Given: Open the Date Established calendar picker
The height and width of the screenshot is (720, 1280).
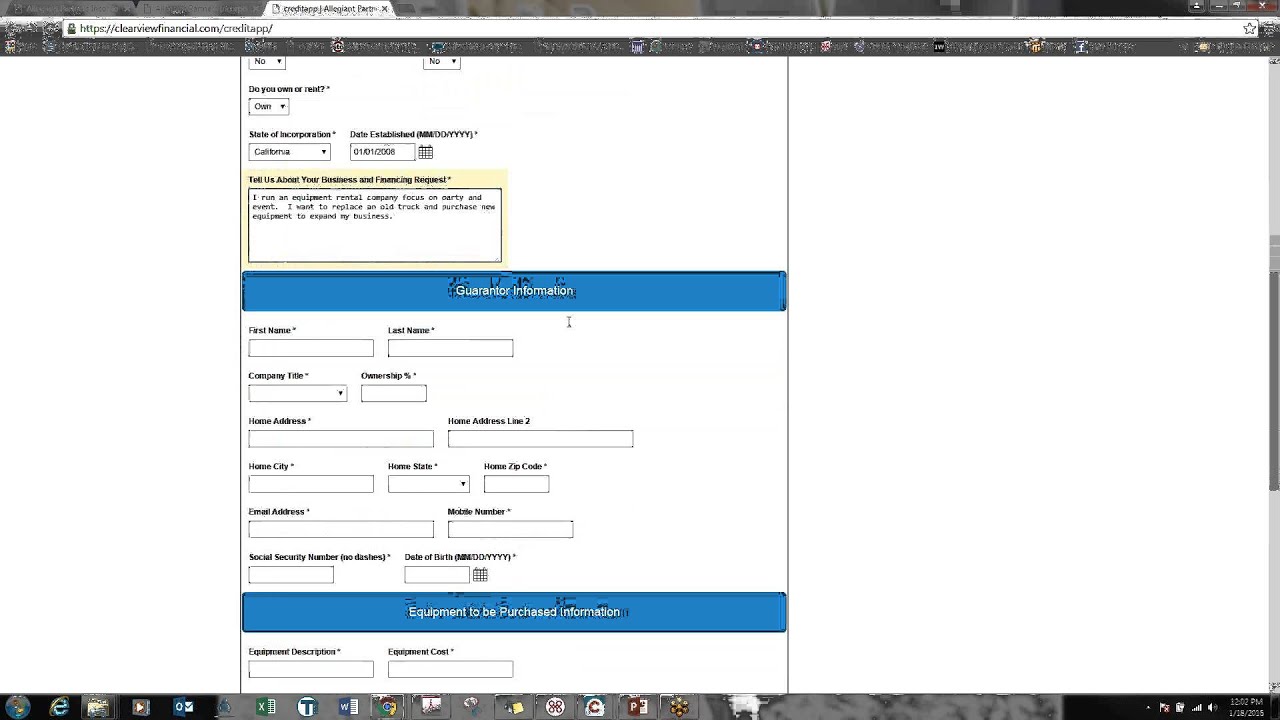Looking at the screenshot, I should pyautogui.click(x=426, y=152).
